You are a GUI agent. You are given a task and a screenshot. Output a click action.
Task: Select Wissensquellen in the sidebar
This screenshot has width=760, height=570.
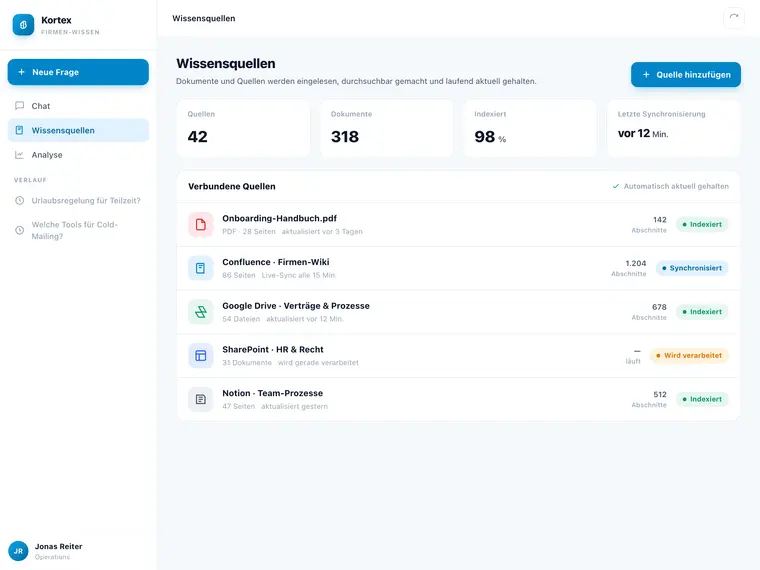tap(78, 130)
